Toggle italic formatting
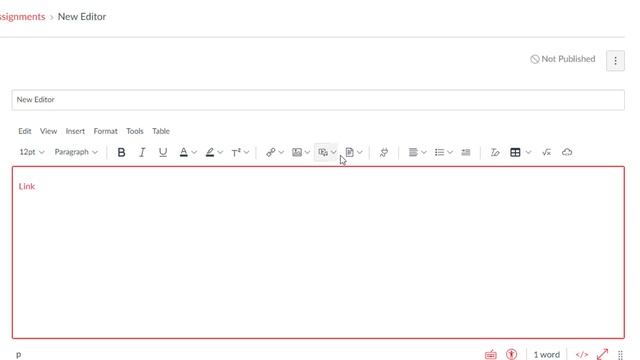 coord(142,152)
